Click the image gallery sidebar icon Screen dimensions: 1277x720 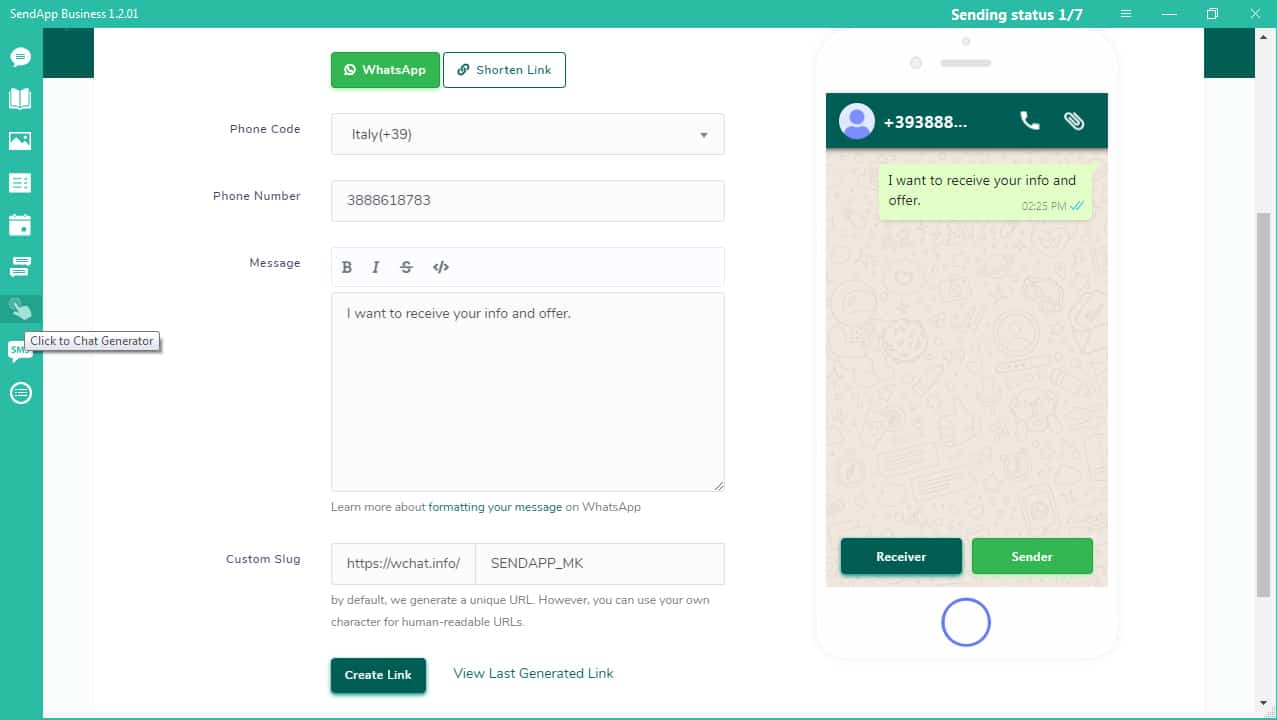[x=20, y=141]
